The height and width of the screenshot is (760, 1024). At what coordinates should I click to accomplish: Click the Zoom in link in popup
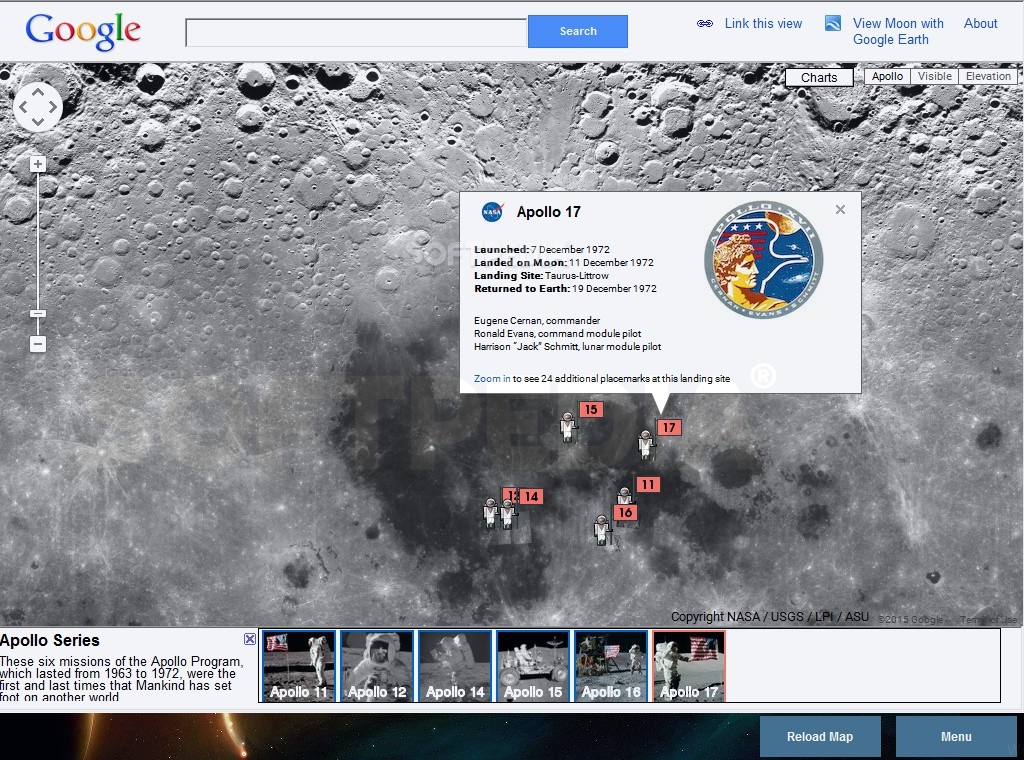(x=492, y=379)
